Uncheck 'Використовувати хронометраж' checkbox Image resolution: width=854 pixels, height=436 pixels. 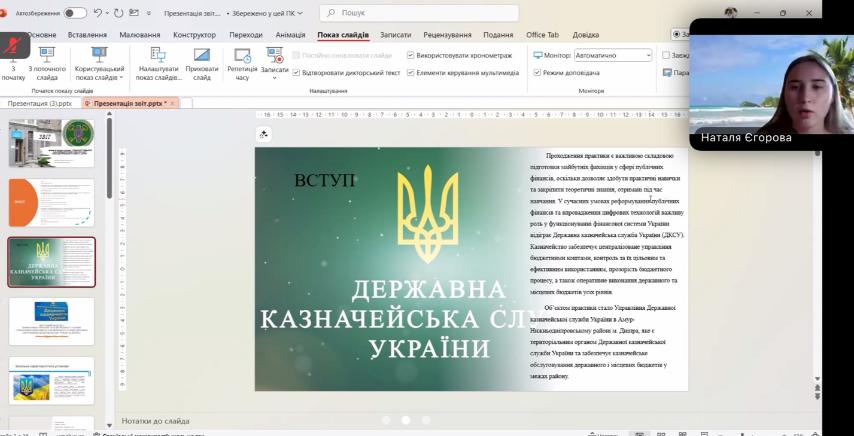click(410, 56)
